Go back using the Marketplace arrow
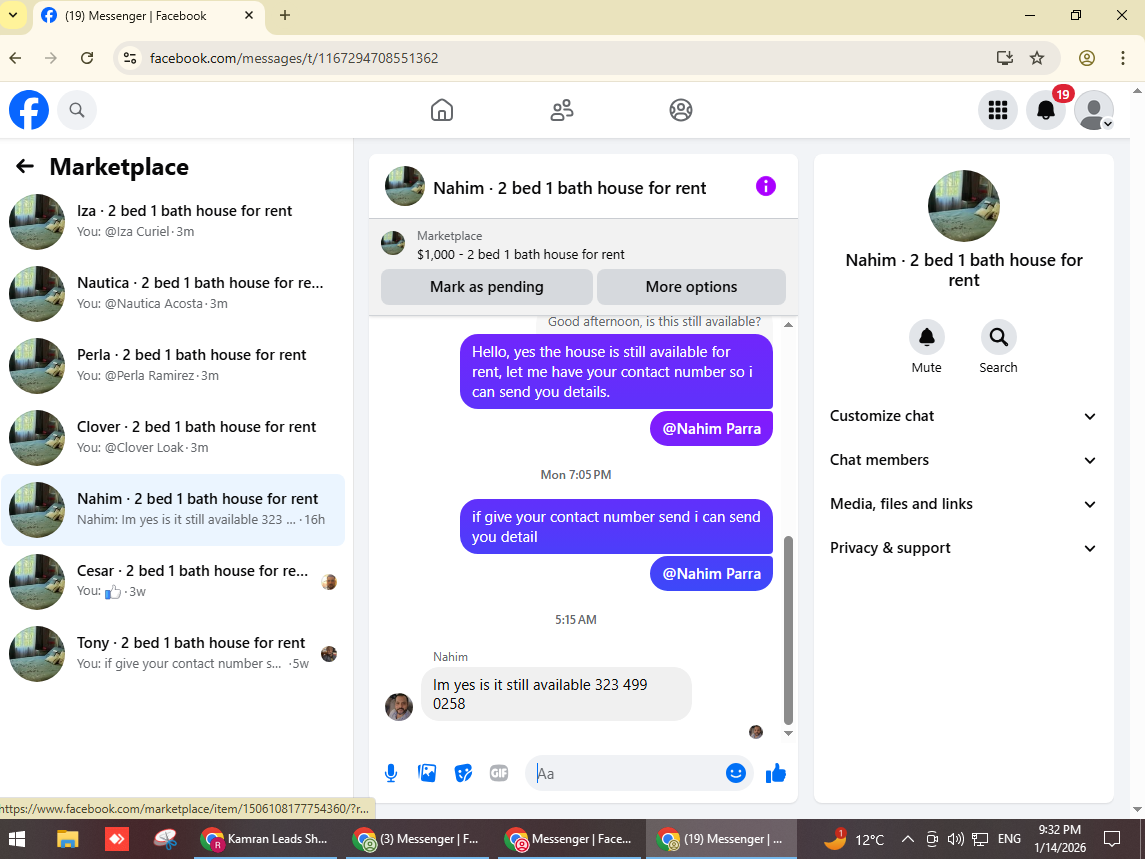Screen dimensions: 1145x859 [25, 167]
